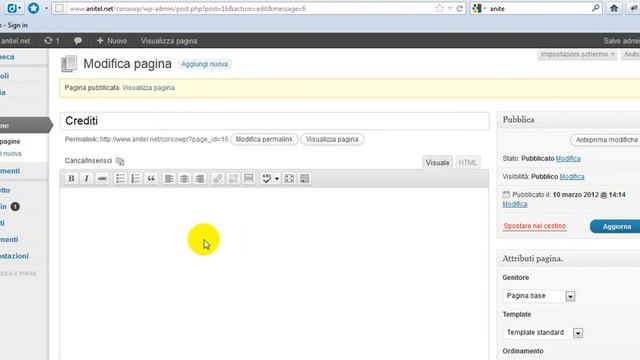Insert a numbered ordered list

(x=136, y=178)
